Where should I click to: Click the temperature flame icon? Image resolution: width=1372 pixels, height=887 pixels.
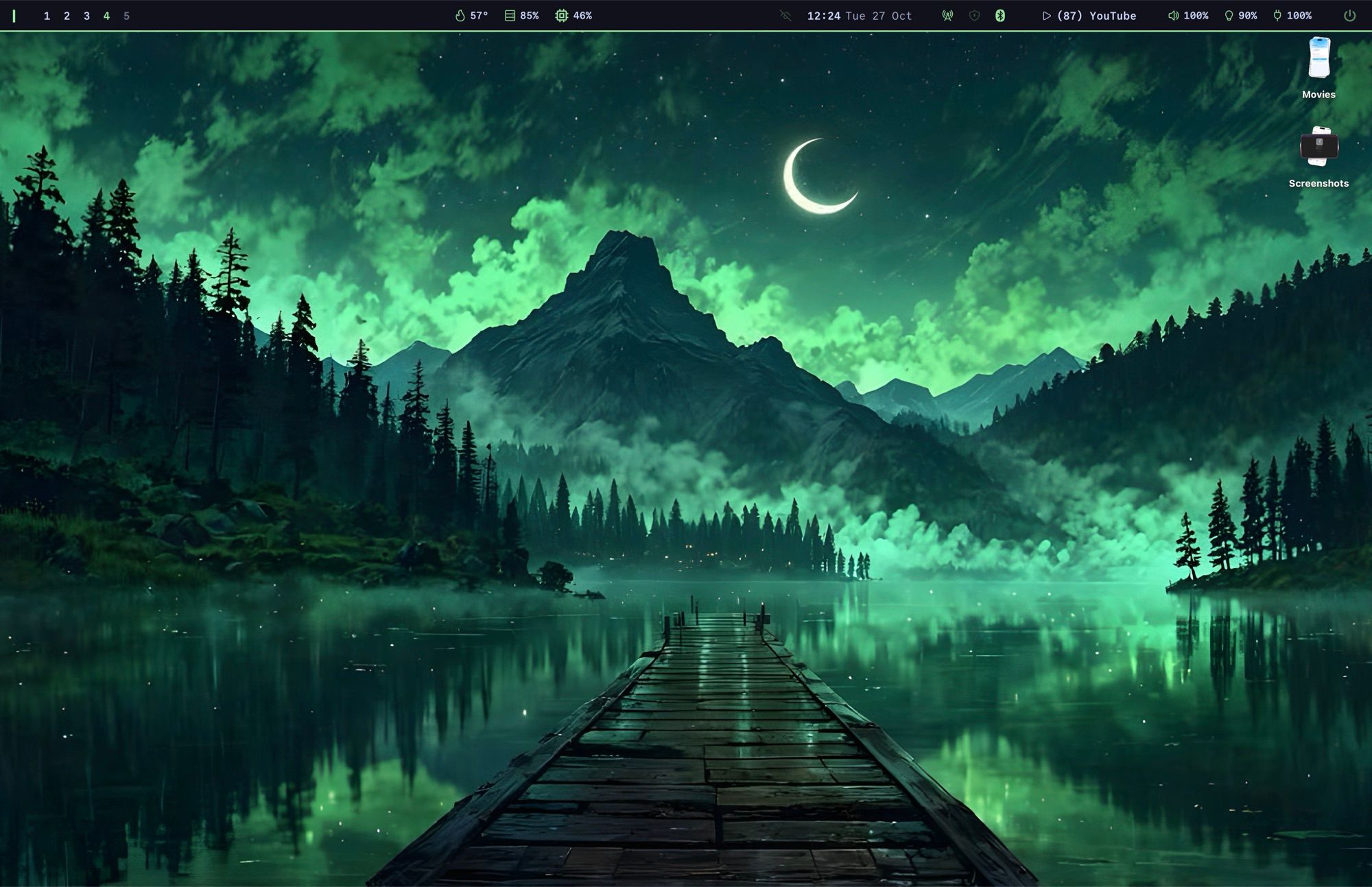(x=460, y=15)
